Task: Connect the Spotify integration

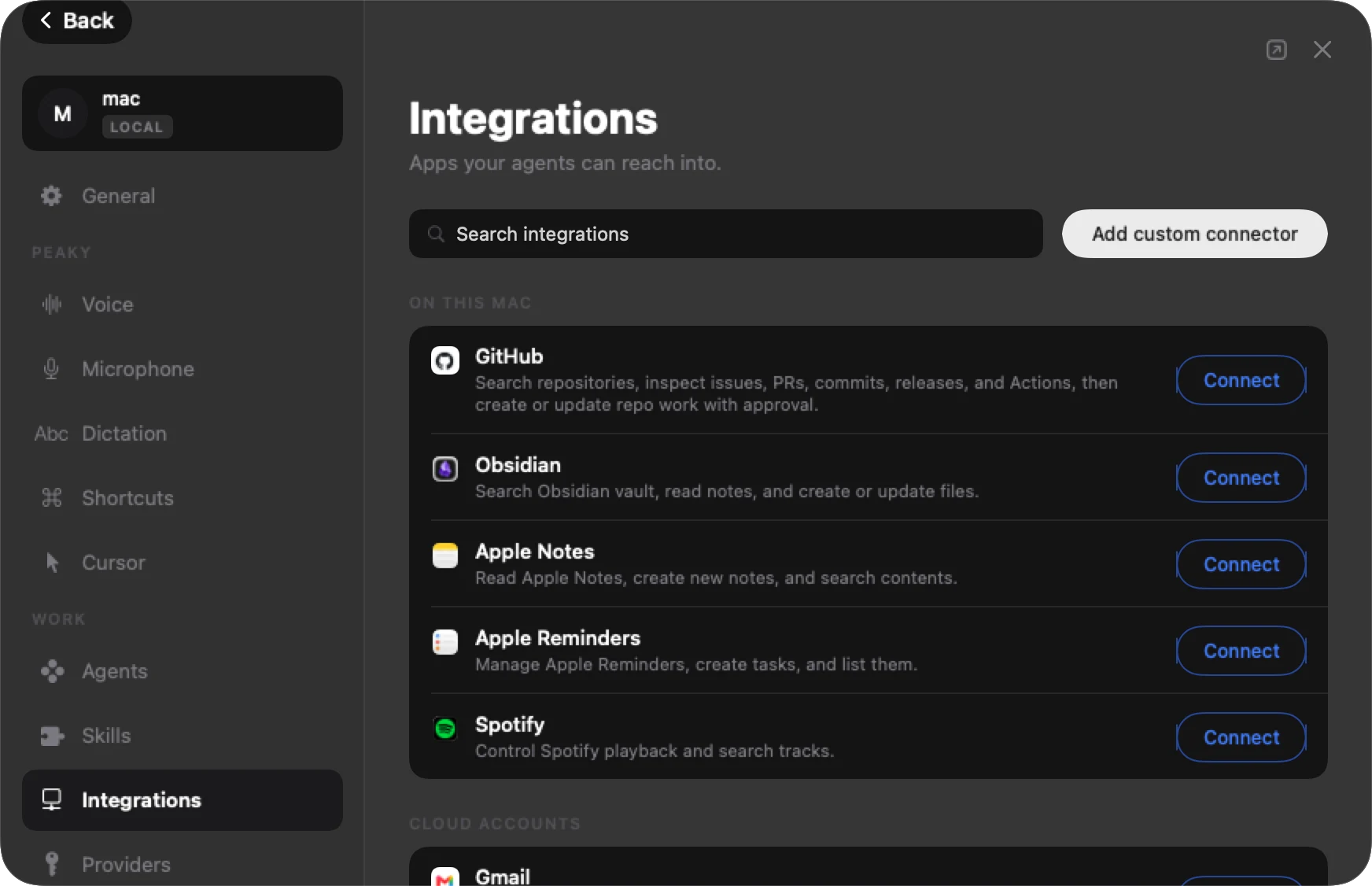Action: (1241, 737)
